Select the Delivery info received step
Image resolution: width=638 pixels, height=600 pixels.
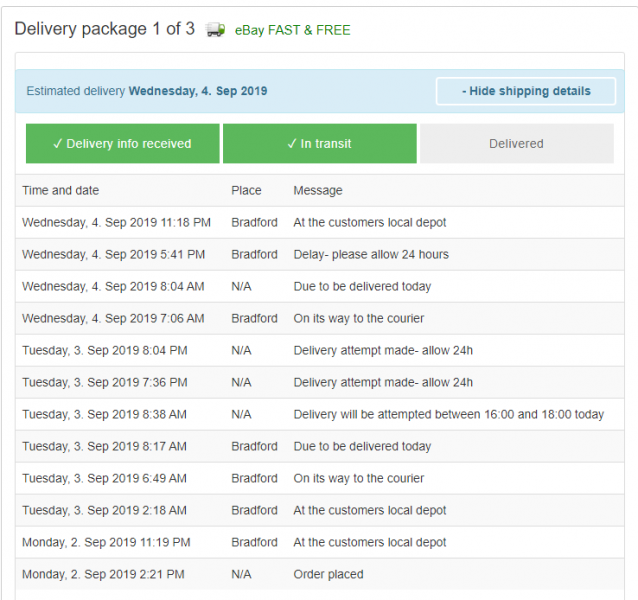pyautogui.click(x=121, y=144)
